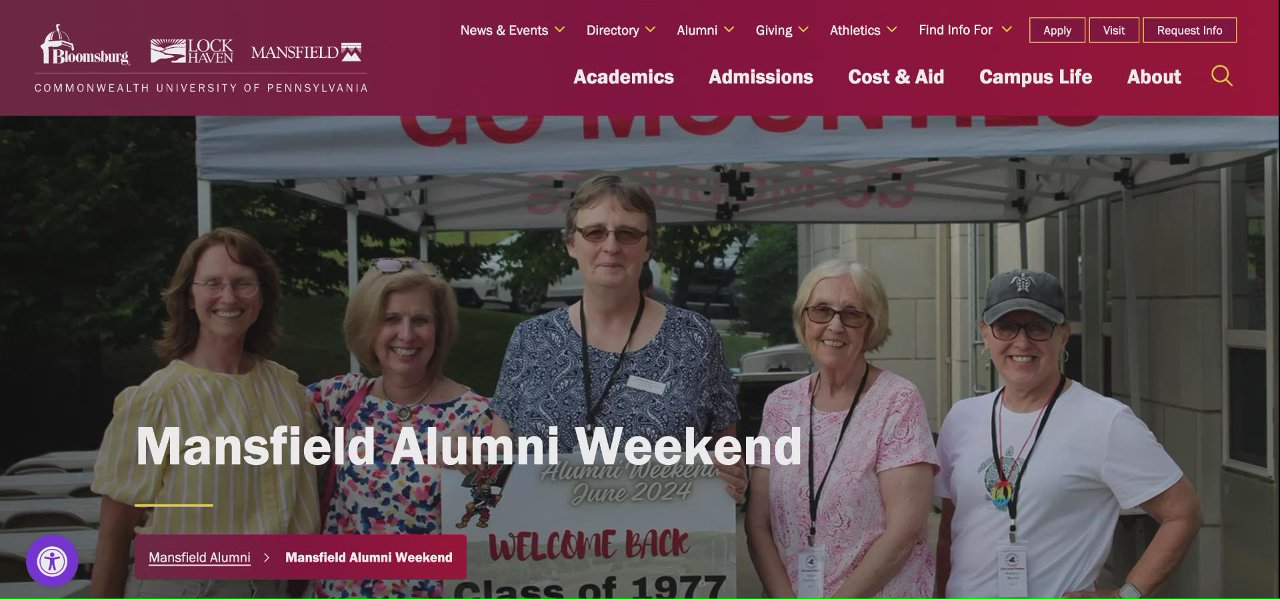
Task: Click the Apply button
Action: pos(1057,30)
